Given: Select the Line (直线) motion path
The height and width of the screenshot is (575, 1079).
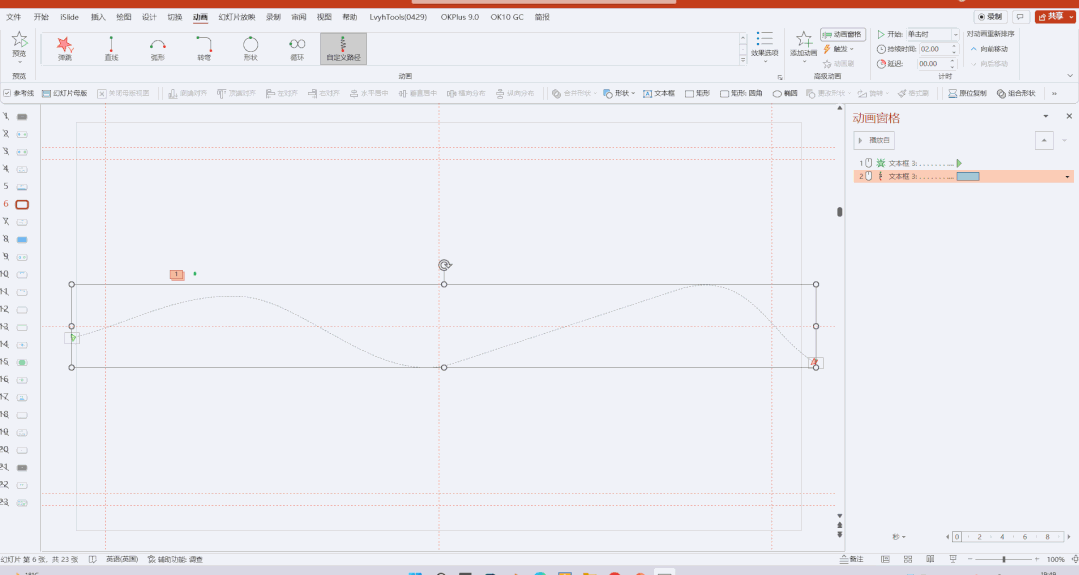Looking at the screenshot, I should point(111,49).
